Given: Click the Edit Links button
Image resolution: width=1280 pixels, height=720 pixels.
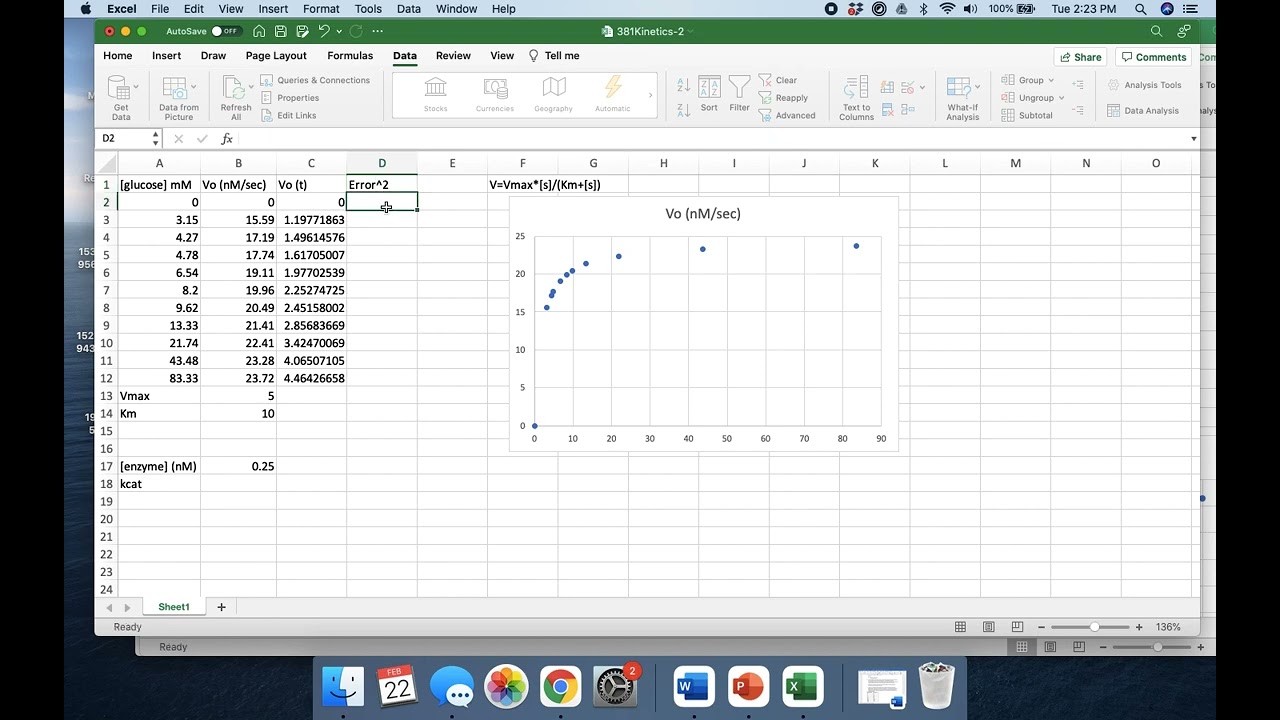Looking at the screenshot, I should (x=289, y=115).
